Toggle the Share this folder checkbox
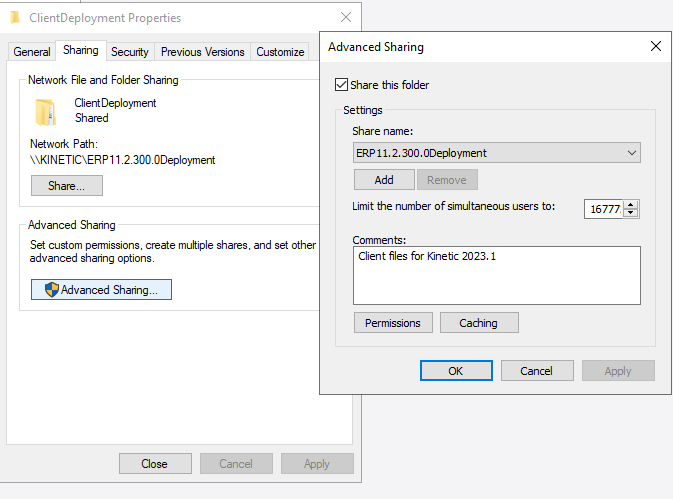The width and height of the screenshot is (673, 499). click(x=342, y=85)
